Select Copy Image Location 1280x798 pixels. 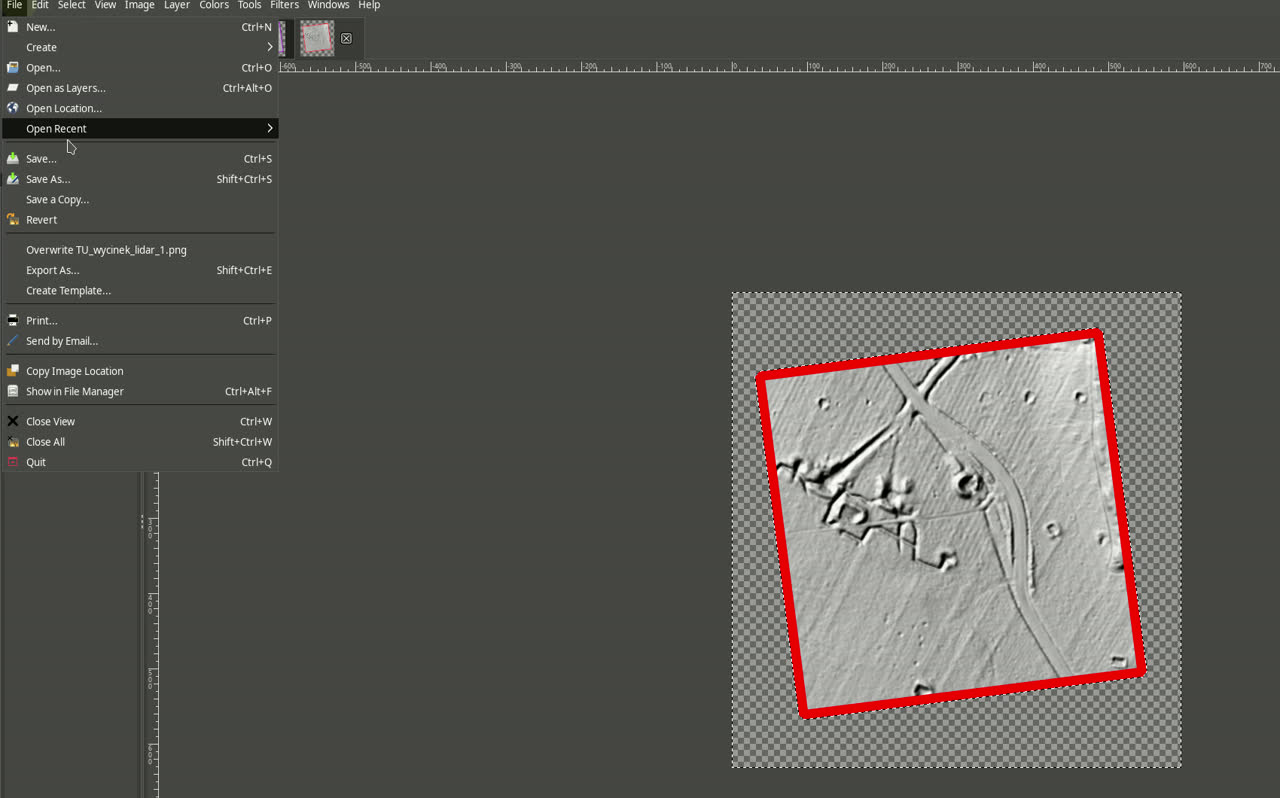[x=140, y=371]
